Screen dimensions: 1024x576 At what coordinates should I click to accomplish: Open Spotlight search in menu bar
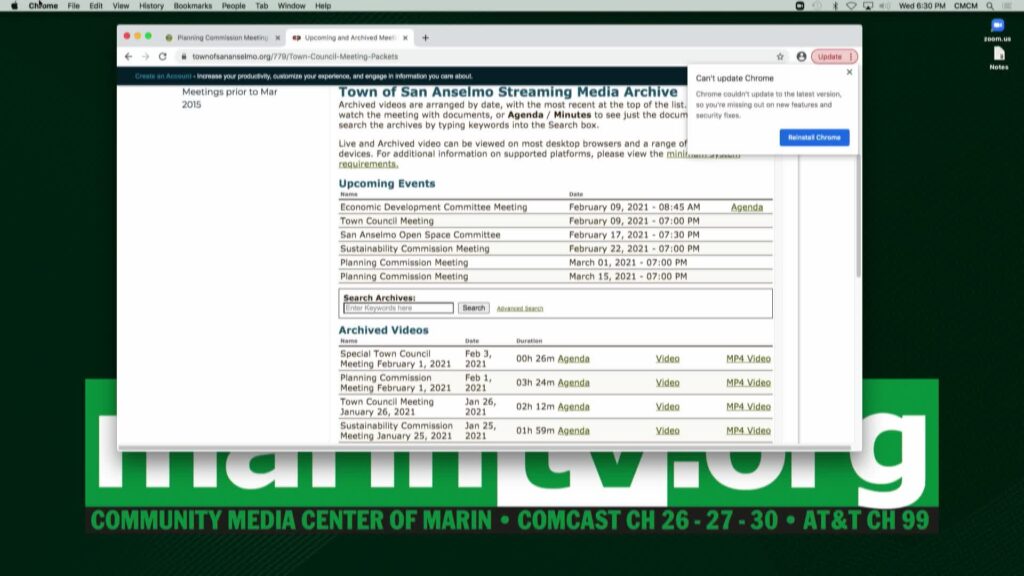(x=990, y=6)
